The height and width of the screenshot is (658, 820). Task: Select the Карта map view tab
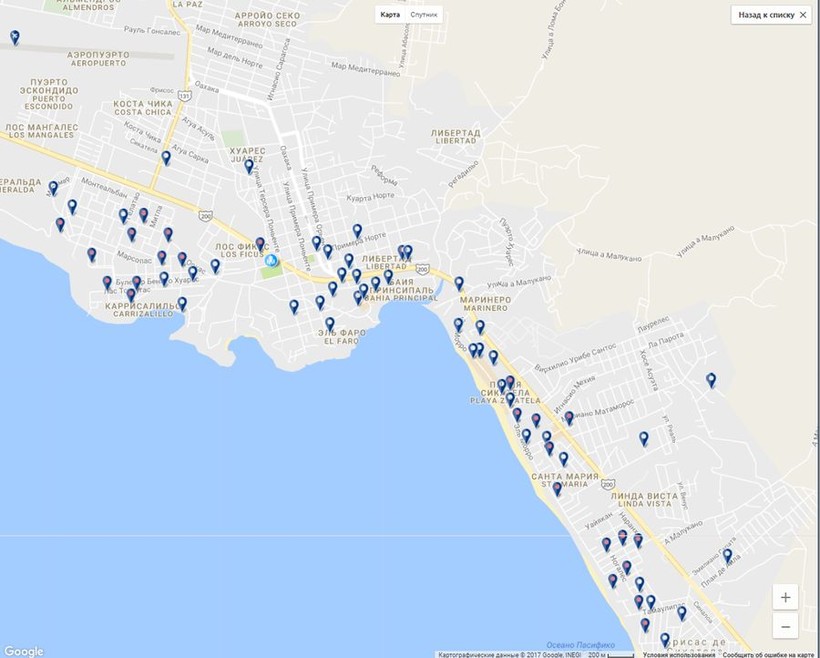(391, 15)
